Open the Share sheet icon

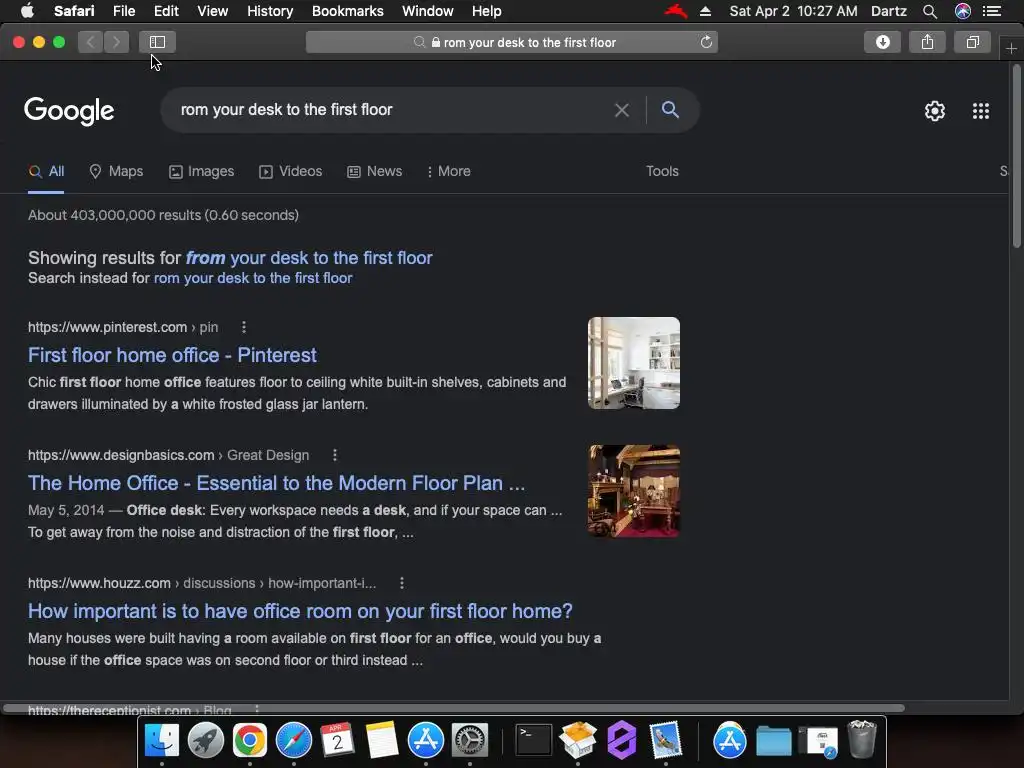click(927, 42)
